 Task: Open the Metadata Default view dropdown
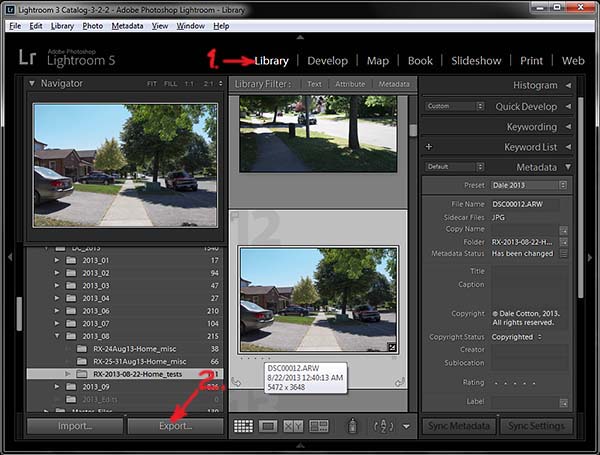[455, 166]
